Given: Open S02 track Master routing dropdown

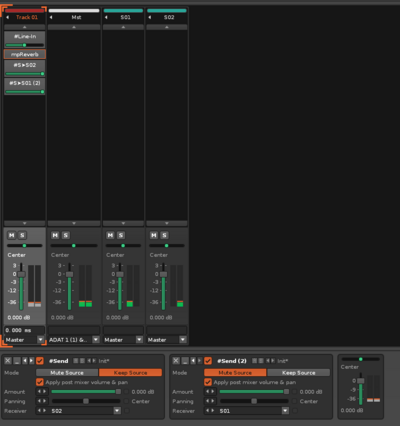Looking at the screenshot, I should (x=183, y=340).
